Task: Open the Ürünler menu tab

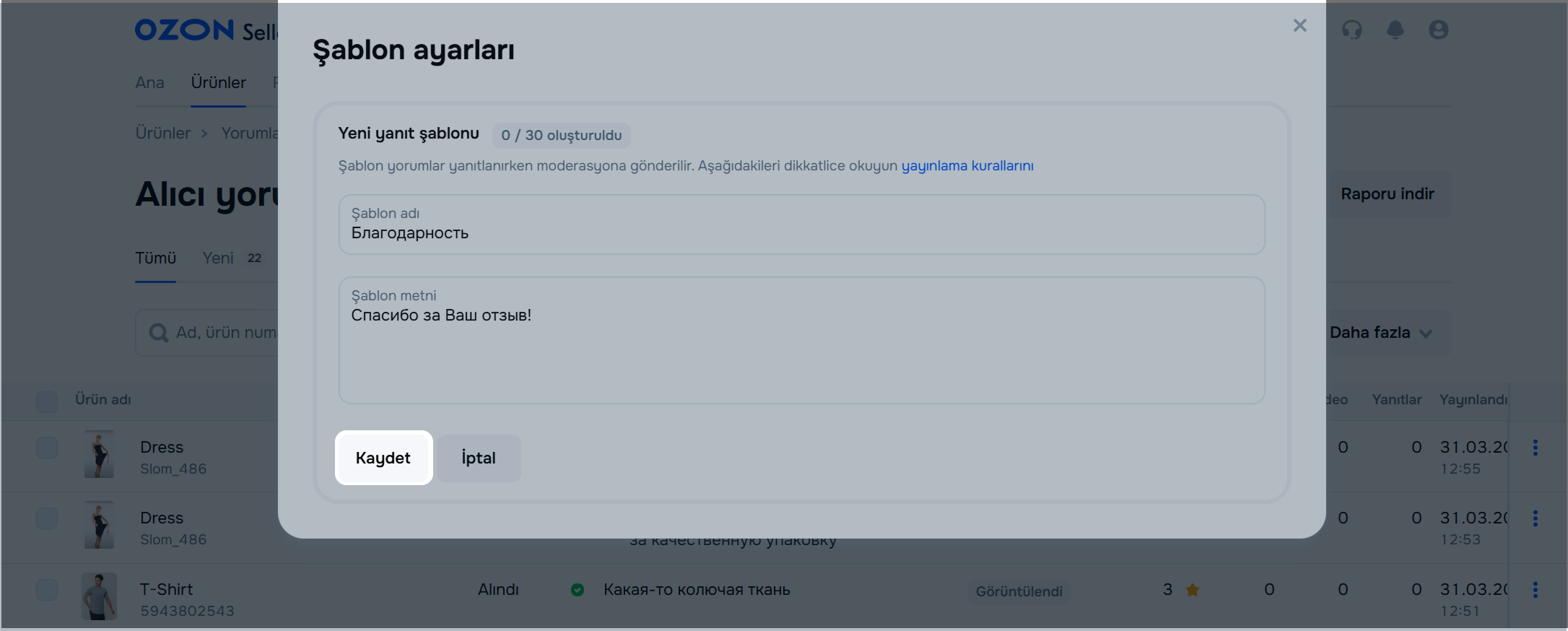Action: point(218,83)
